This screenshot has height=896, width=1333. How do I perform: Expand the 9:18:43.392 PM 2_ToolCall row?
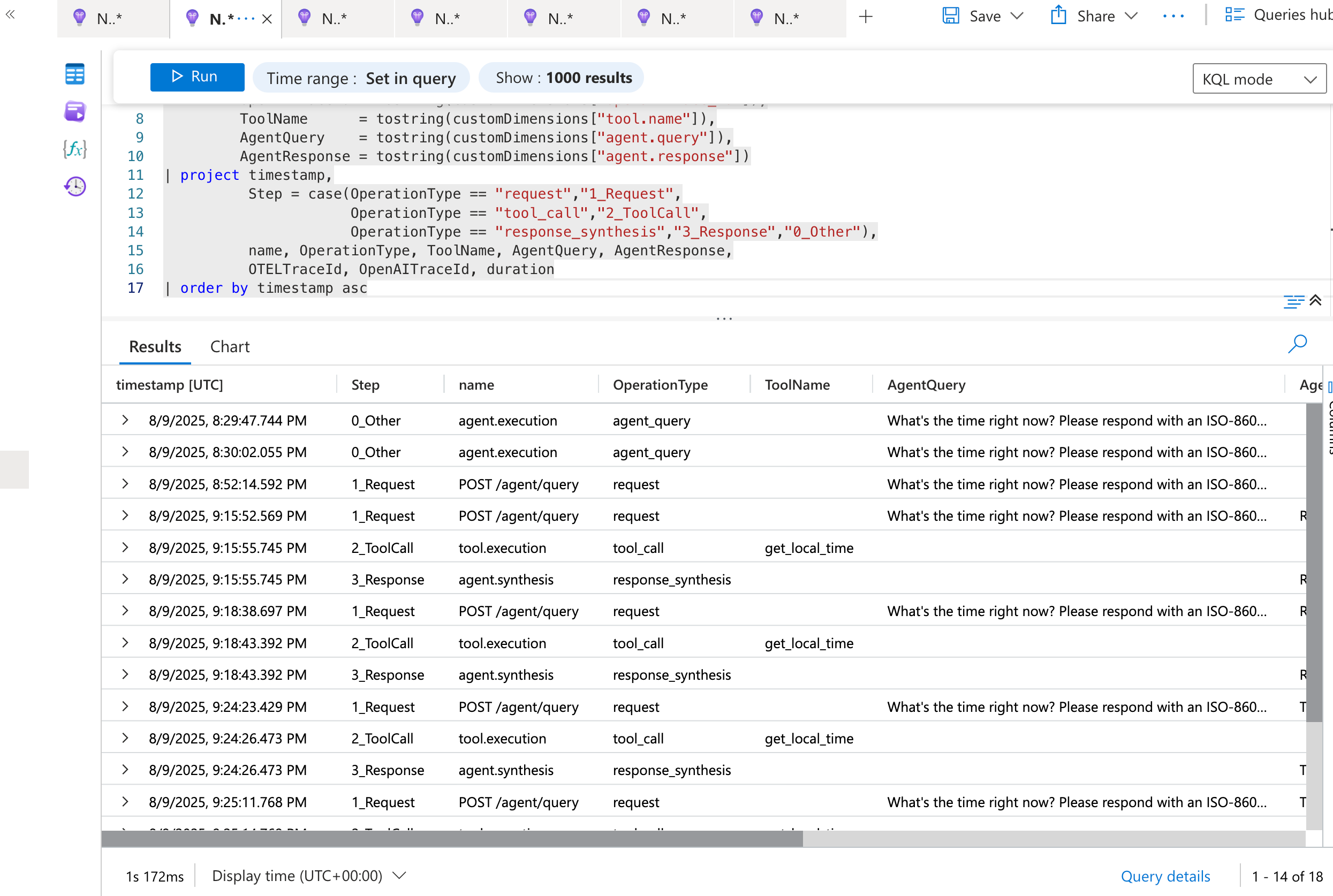(x=125, y=643)
